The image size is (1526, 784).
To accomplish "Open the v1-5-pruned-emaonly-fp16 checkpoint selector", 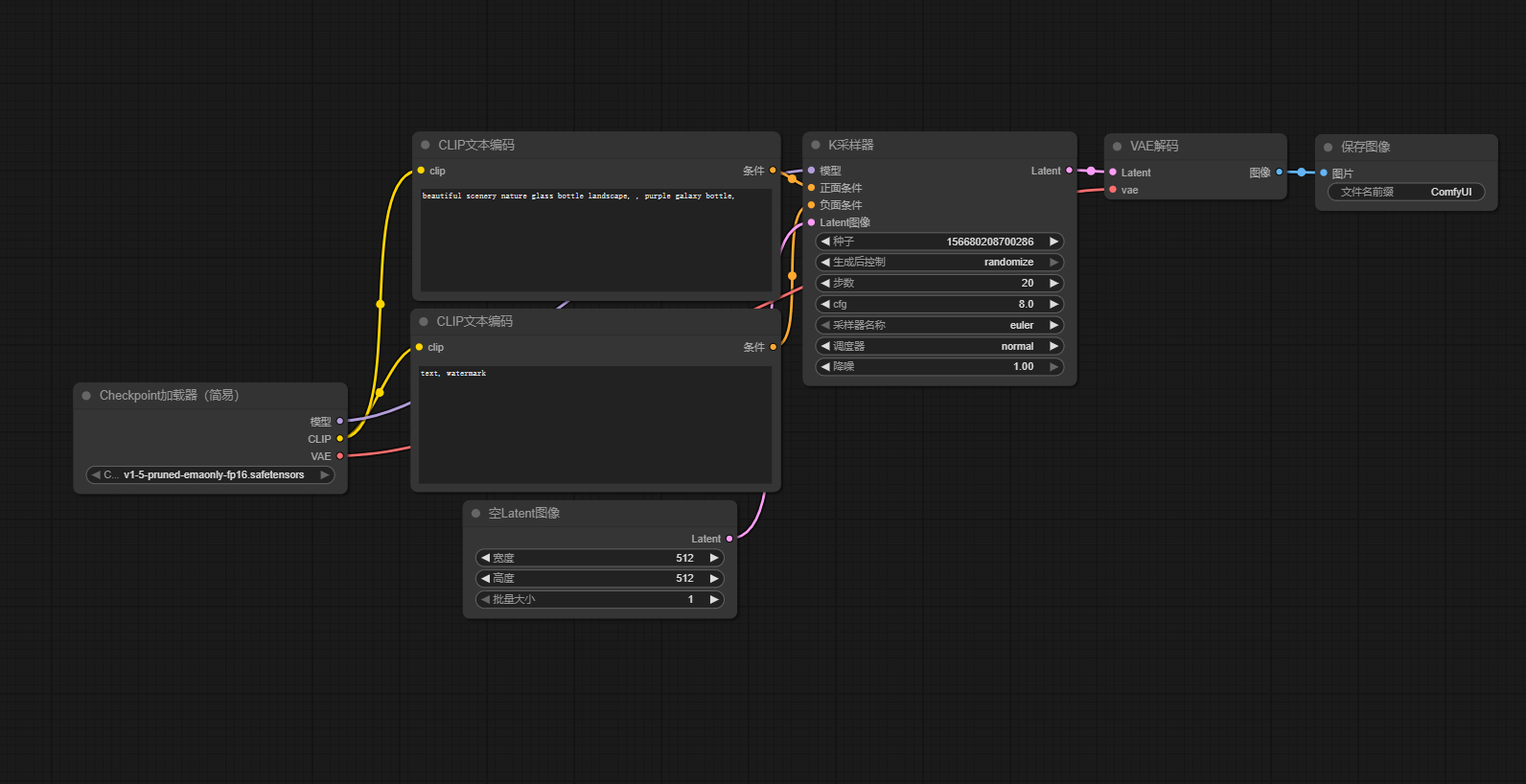I will [x=211, y=474].
